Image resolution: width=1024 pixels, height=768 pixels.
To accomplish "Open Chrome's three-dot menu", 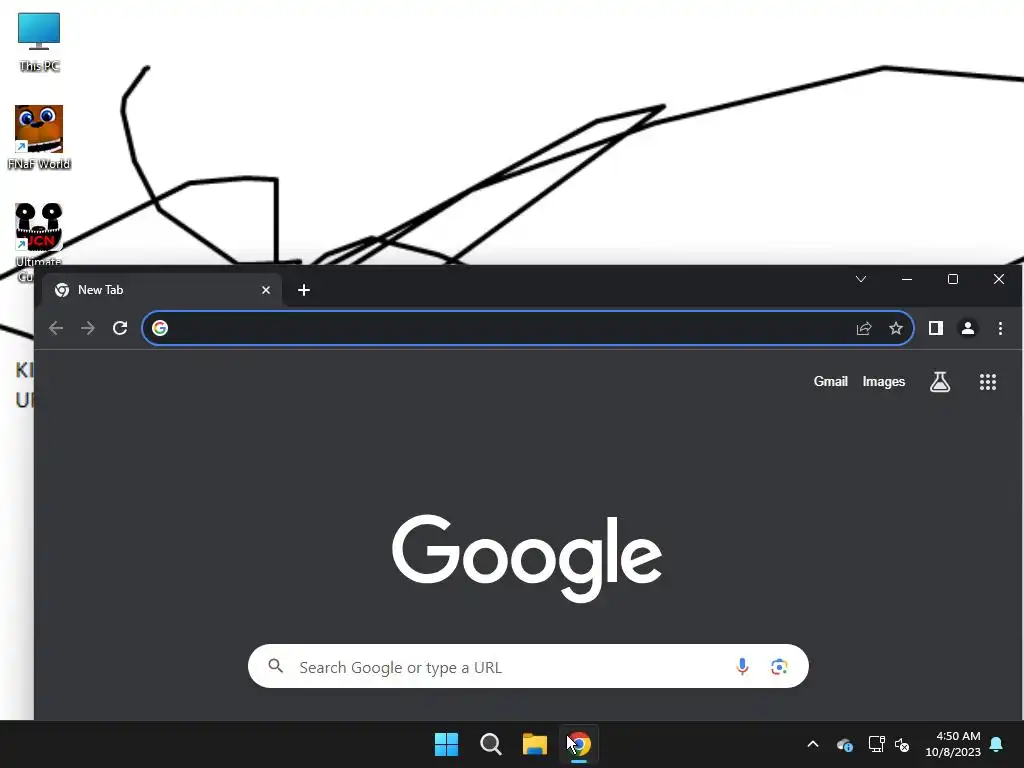I will (x=1000, y=328).
